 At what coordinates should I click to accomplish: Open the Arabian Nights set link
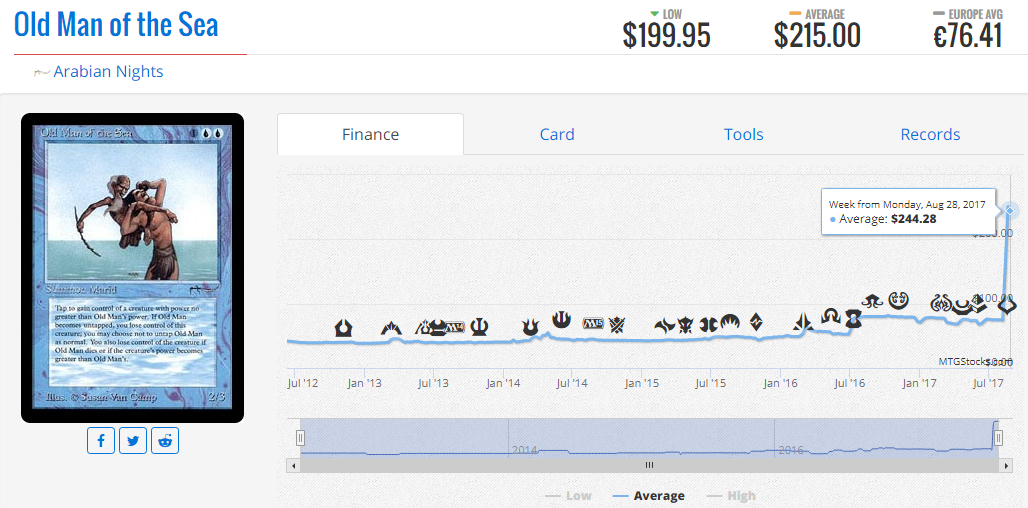coord(108,71)
